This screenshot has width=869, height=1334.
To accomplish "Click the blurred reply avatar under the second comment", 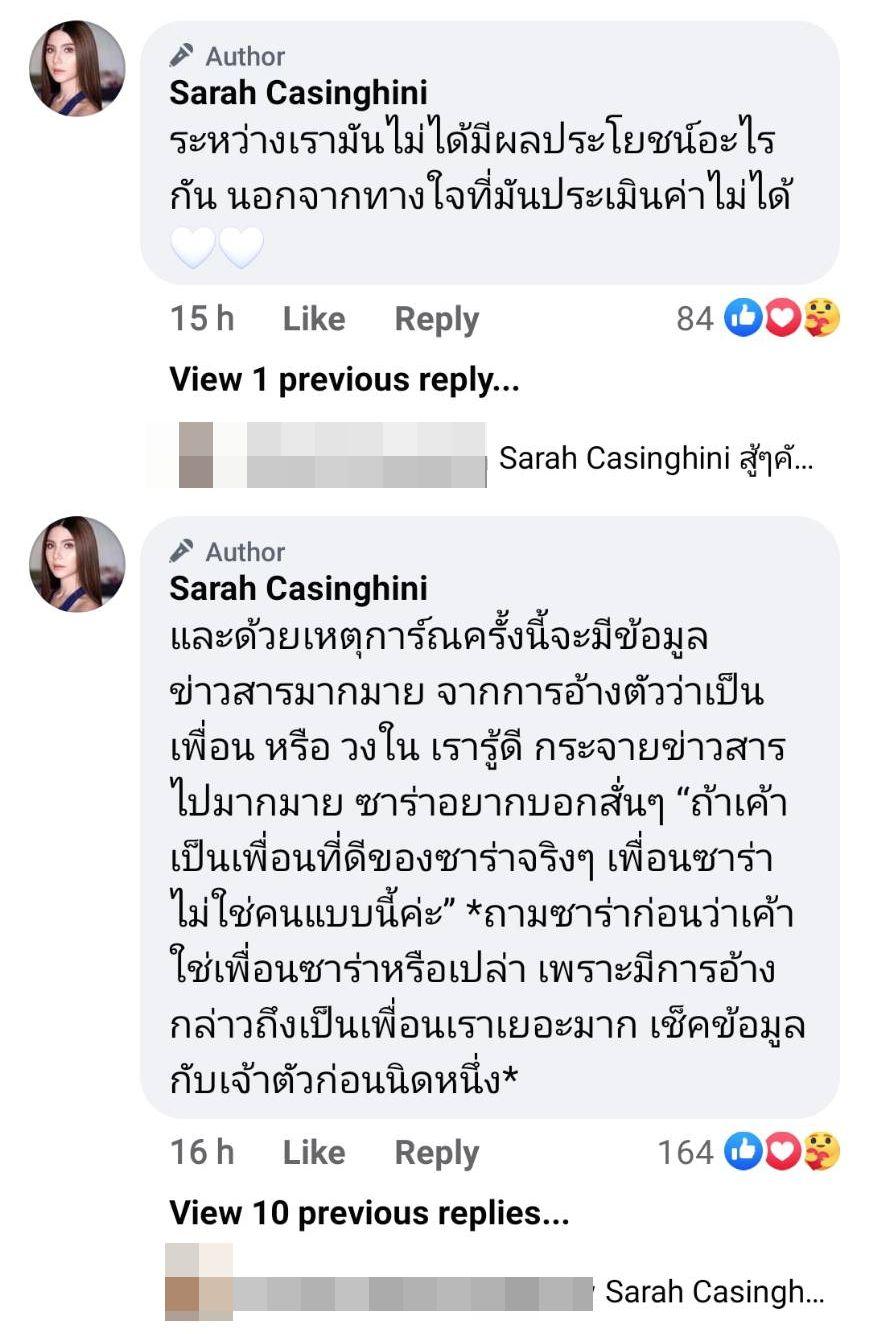I will 198,1281.
